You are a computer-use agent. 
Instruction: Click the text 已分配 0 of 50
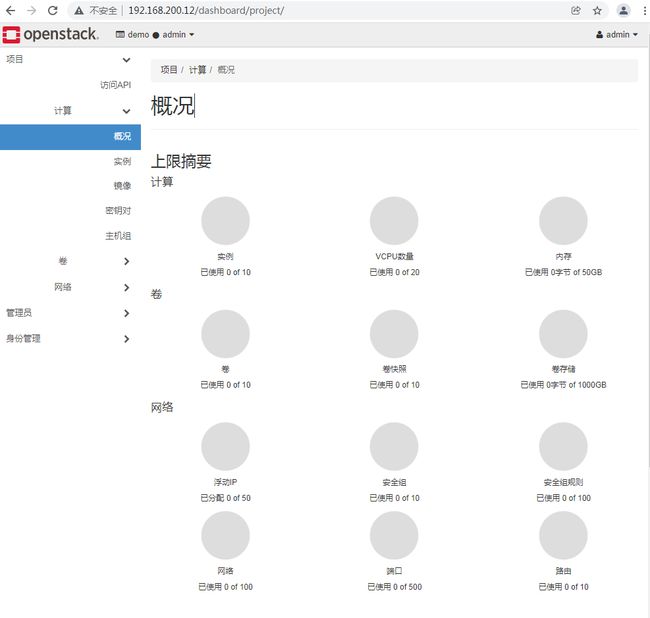point(226,498)
